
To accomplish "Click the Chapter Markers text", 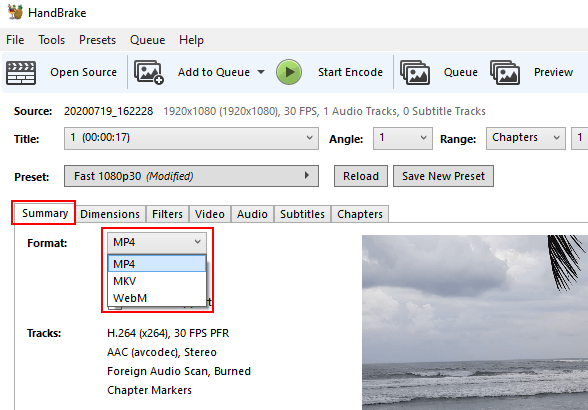I will pos(149,390).
